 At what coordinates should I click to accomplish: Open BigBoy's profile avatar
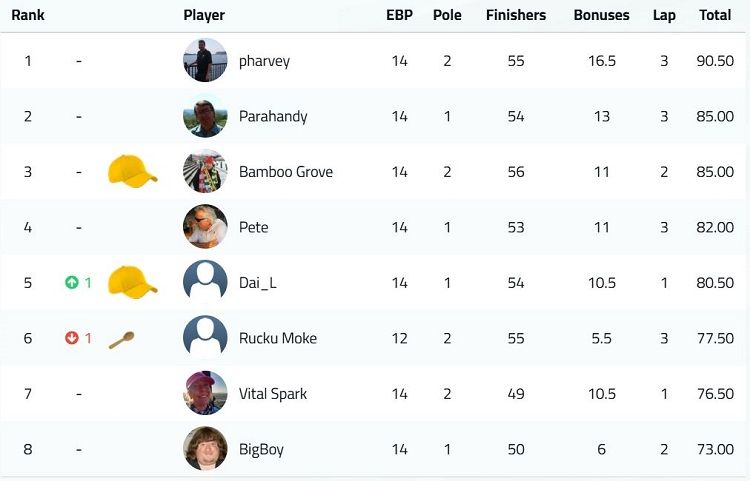click(x=205, y=448)
